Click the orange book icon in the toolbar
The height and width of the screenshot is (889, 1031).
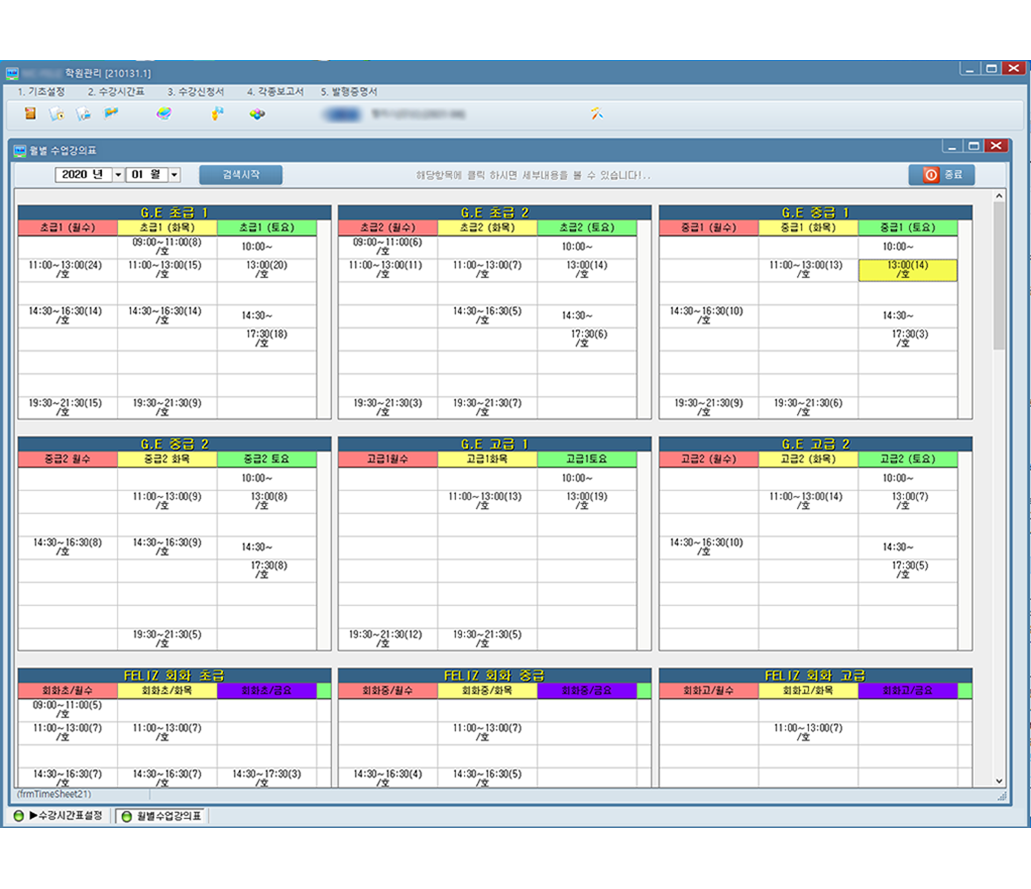[x=30, y=114]
